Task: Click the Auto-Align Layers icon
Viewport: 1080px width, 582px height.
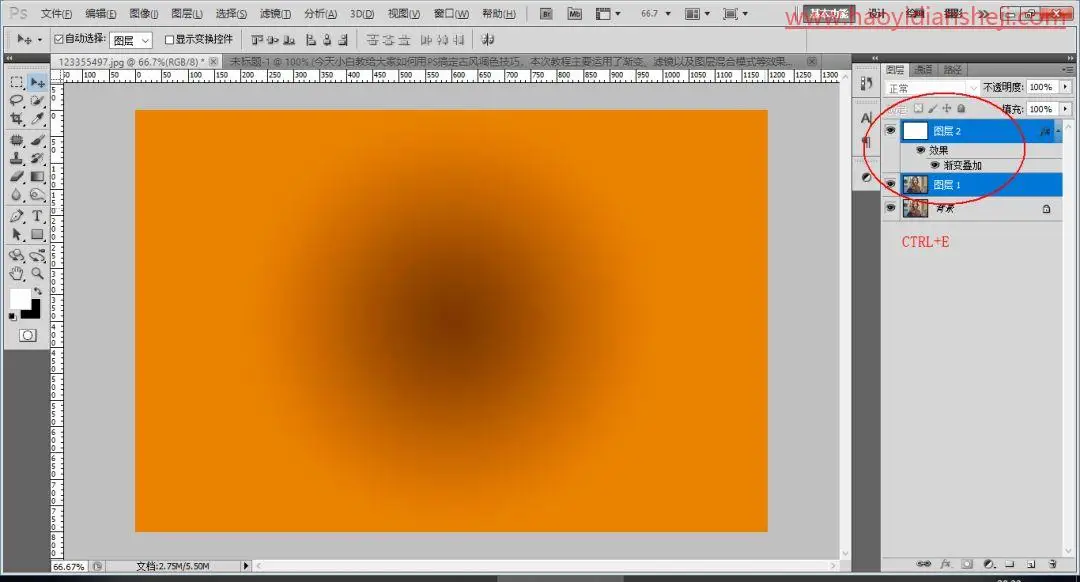Action: (x=488, y=40)
